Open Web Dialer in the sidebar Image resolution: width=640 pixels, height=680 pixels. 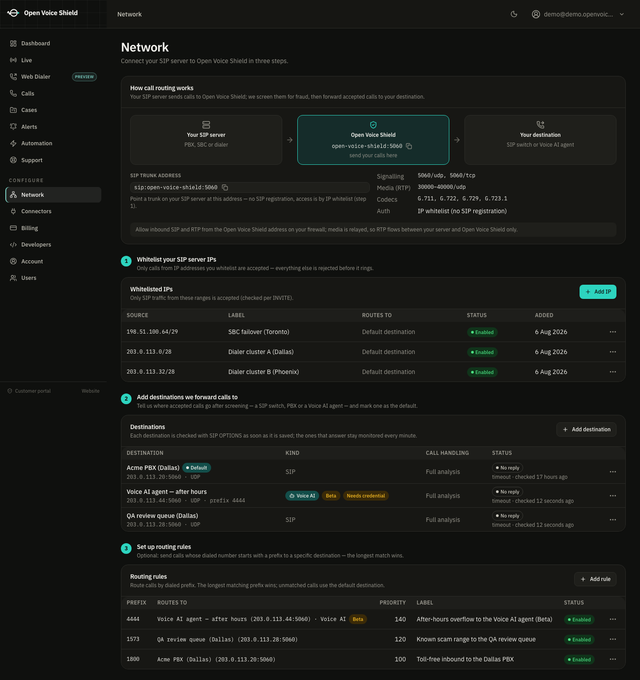pyautogui.click(x=53, y=77)
